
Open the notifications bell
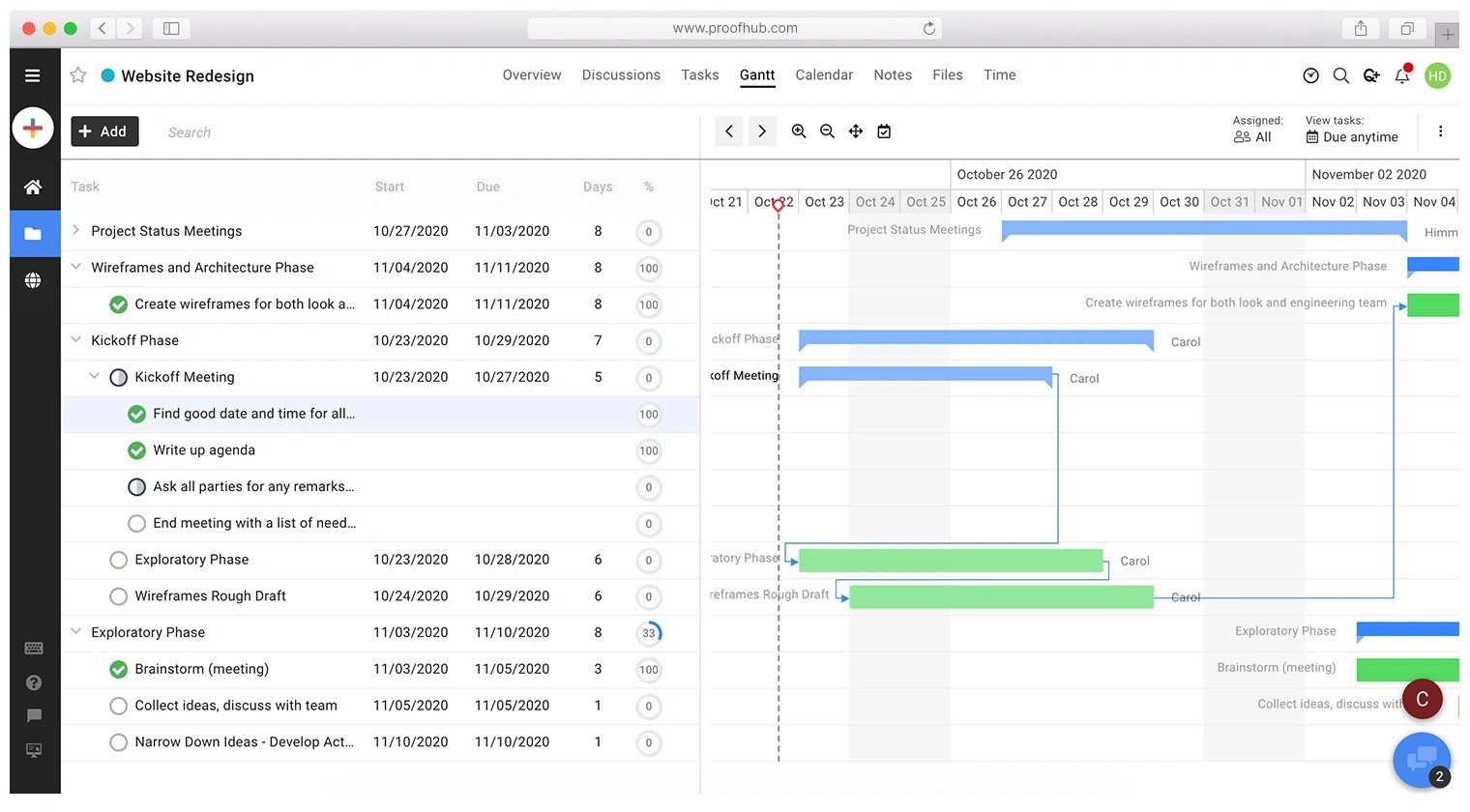coord(1402,75)
